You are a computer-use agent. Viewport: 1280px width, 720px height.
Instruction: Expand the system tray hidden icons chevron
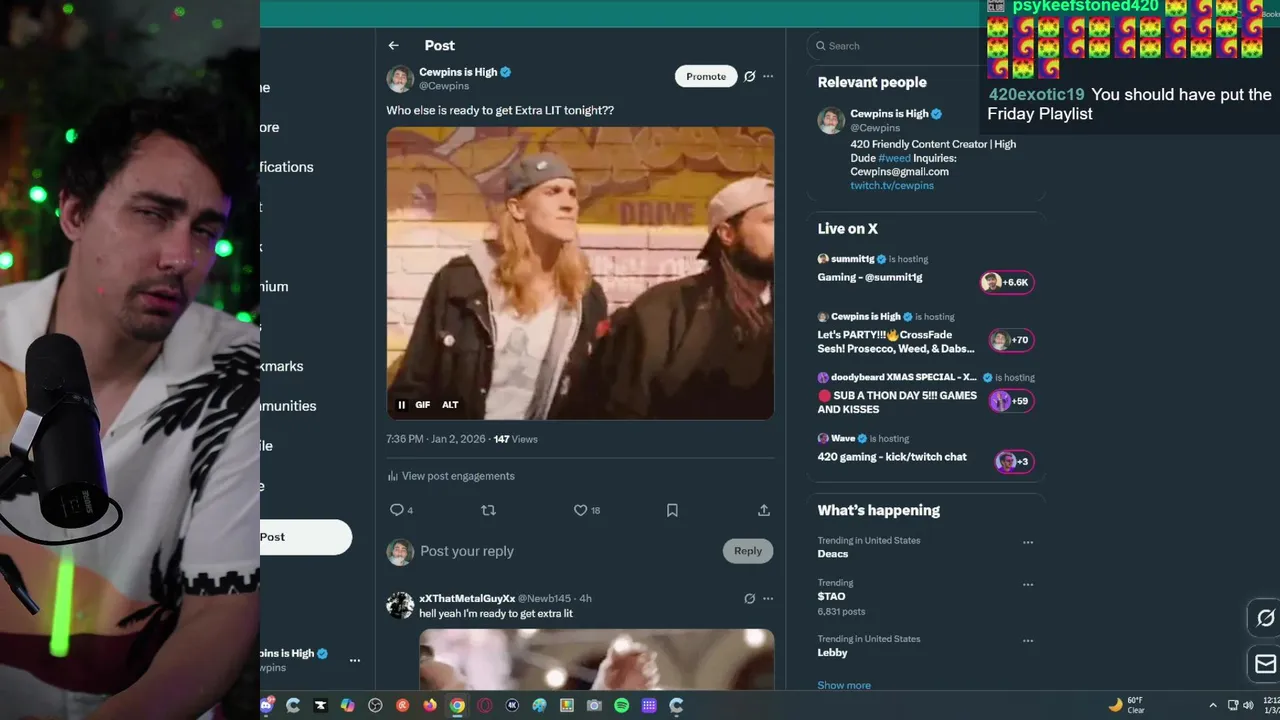1213,705
